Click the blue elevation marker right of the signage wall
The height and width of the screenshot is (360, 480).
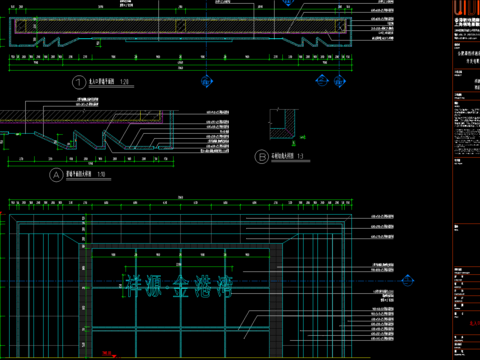407,281
